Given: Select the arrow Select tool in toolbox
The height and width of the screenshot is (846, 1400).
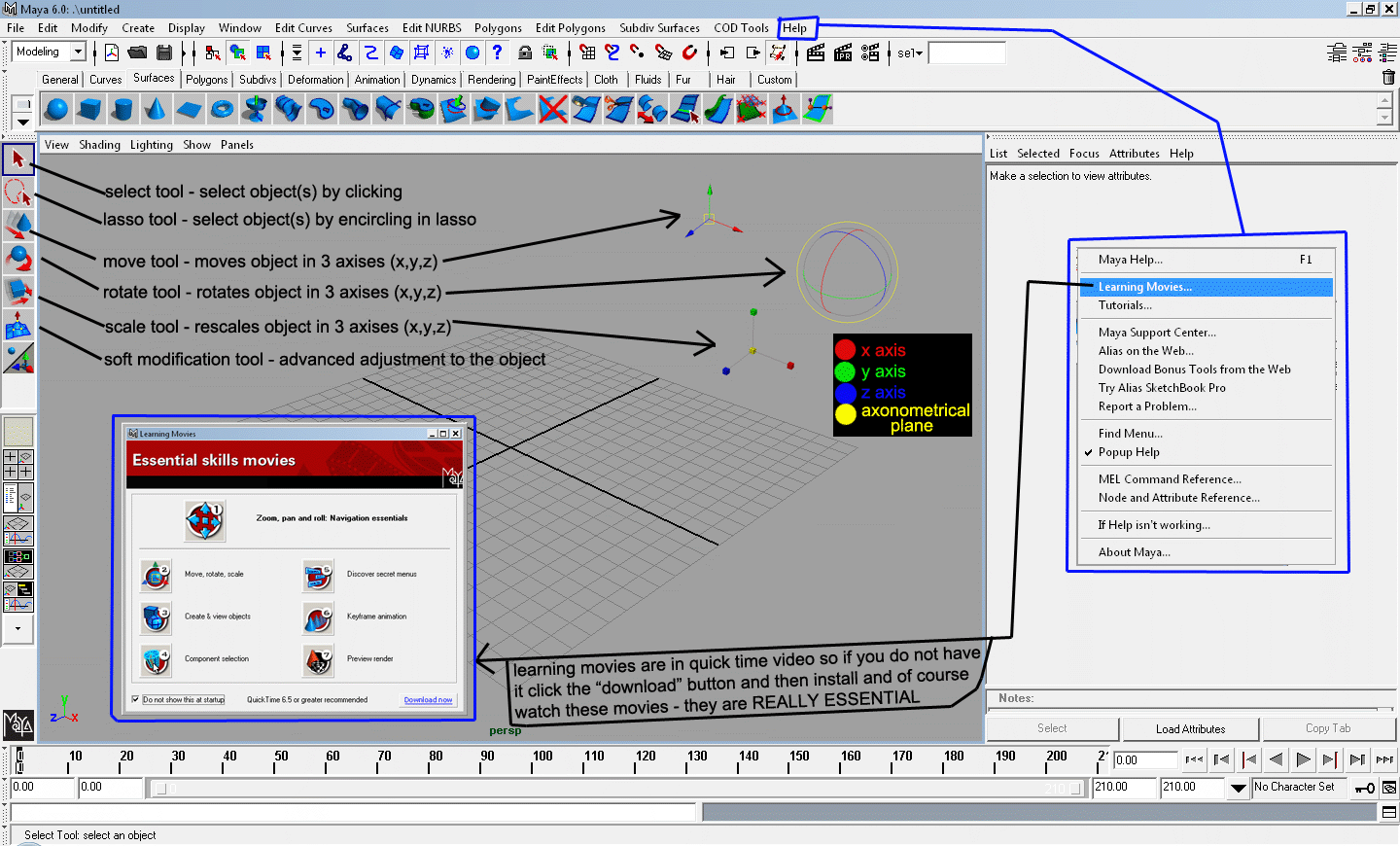Looking at the screenshot, I should pyautogui.click(x=18, y=159).
